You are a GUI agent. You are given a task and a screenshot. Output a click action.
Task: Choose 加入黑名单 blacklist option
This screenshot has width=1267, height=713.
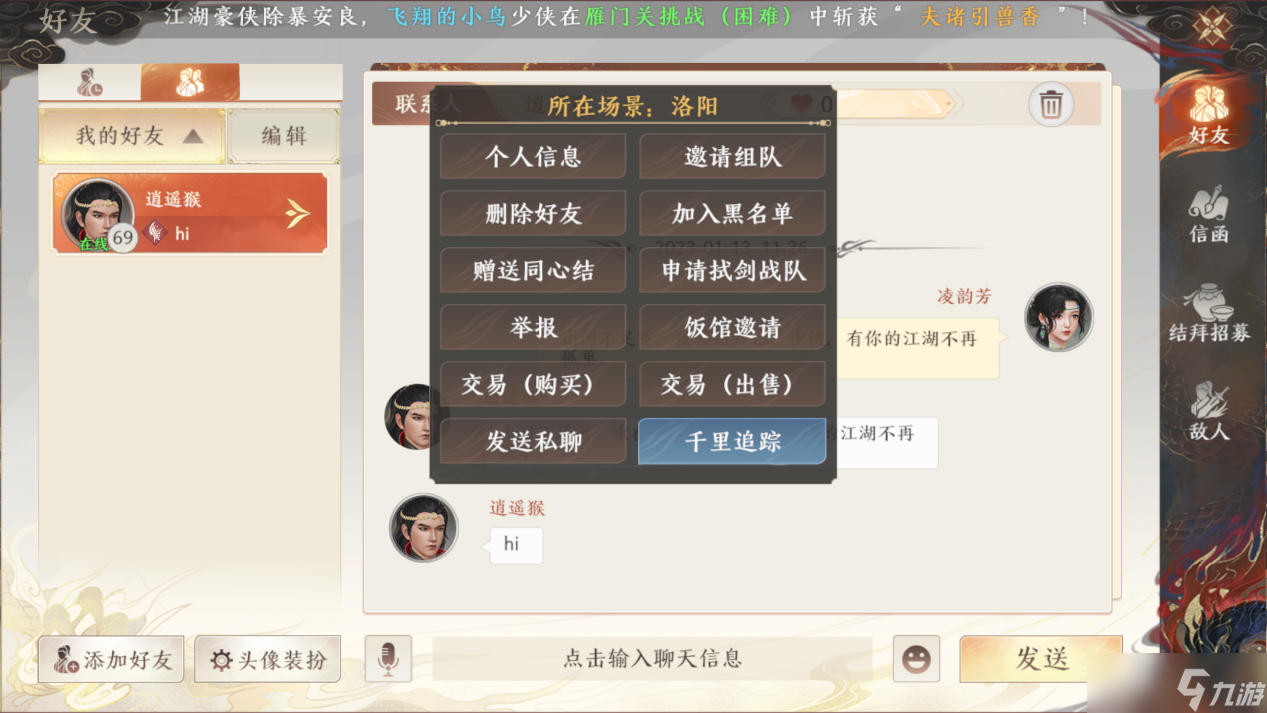732,214
